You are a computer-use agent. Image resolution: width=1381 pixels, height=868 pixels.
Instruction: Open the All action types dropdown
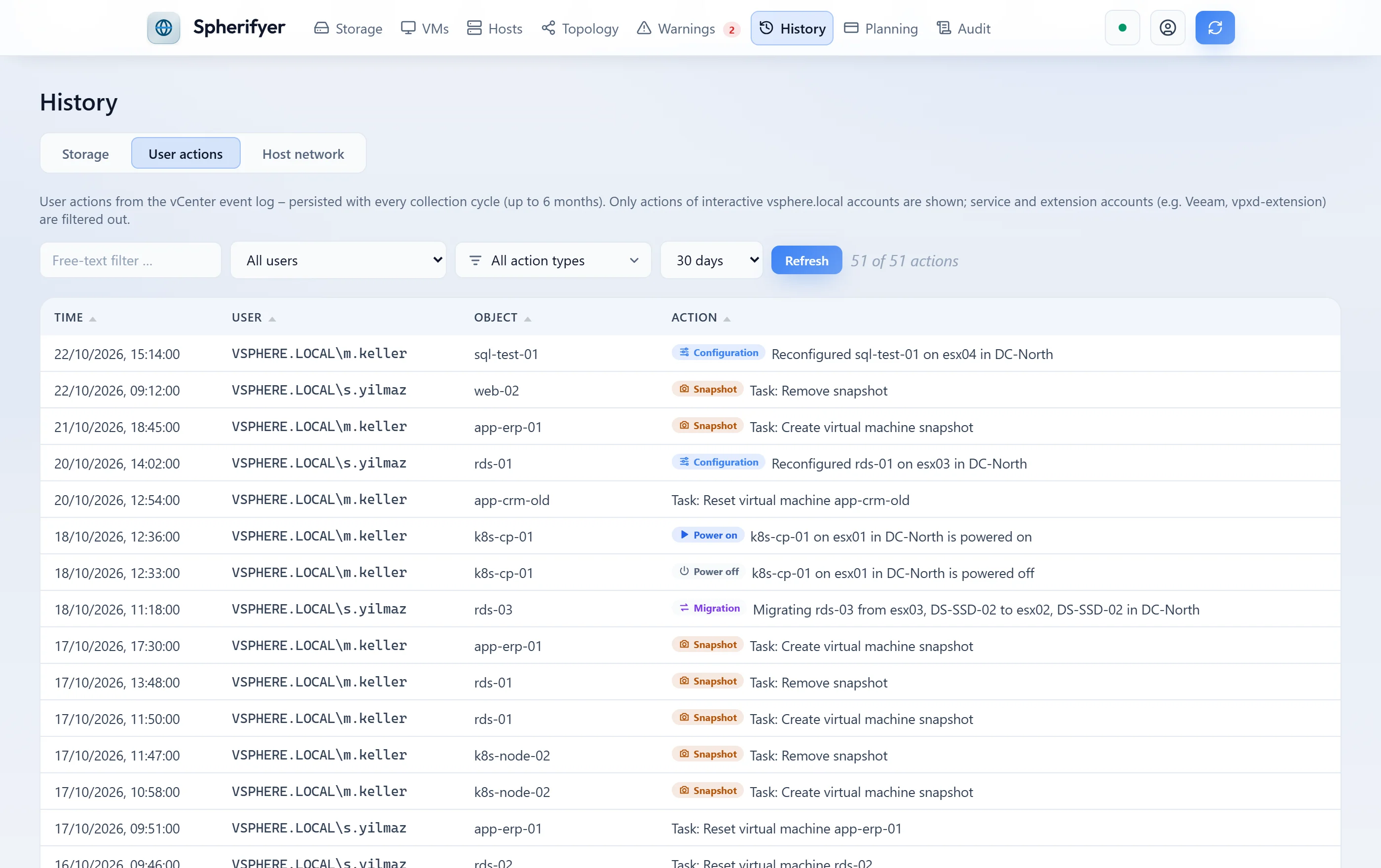(x=553, y=260)
